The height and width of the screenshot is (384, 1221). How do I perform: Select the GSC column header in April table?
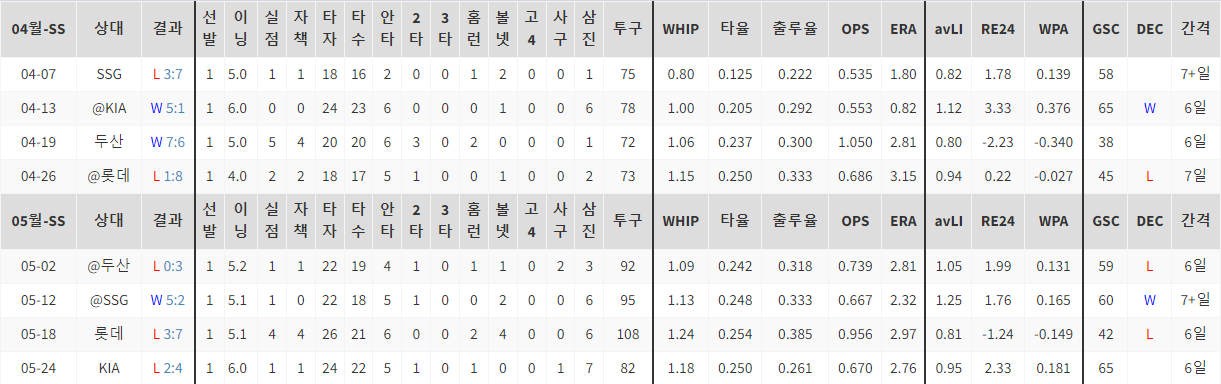click(x=1106, y=28)
